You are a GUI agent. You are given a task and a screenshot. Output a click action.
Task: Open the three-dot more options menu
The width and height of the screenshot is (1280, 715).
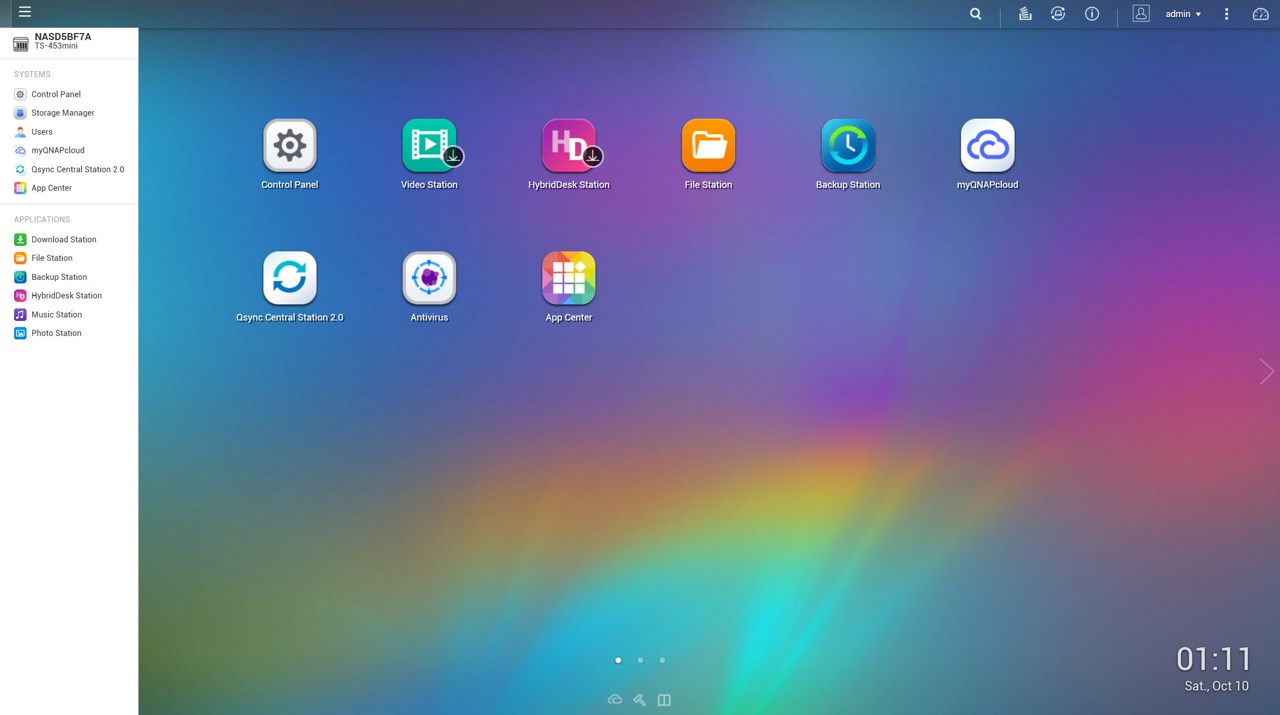point(1227,14)
